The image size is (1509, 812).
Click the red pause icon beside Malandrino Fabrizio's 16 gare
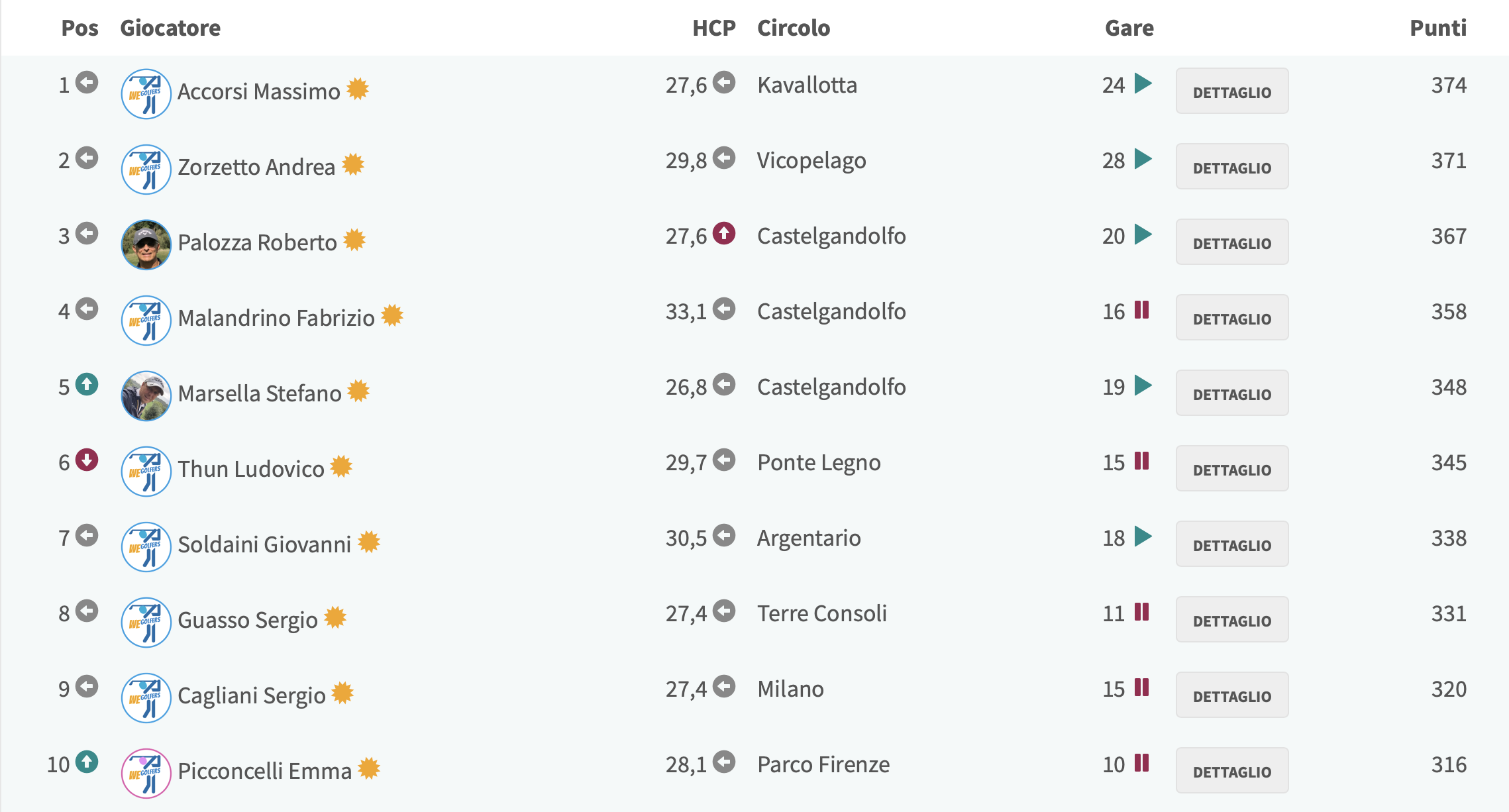coord(1141,310)
